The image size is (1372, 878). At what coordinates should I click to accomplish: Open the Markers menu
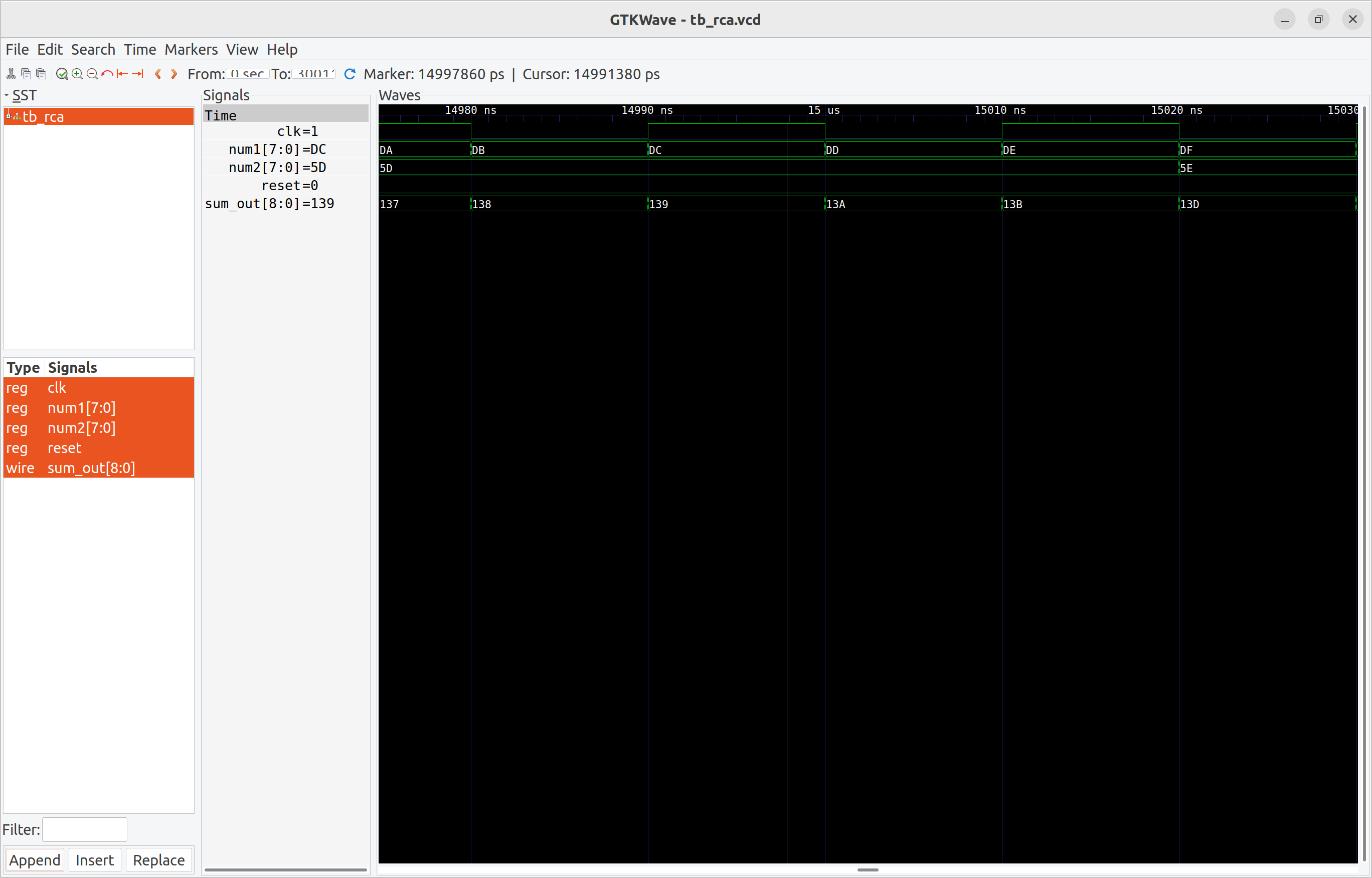click(191, 50)
